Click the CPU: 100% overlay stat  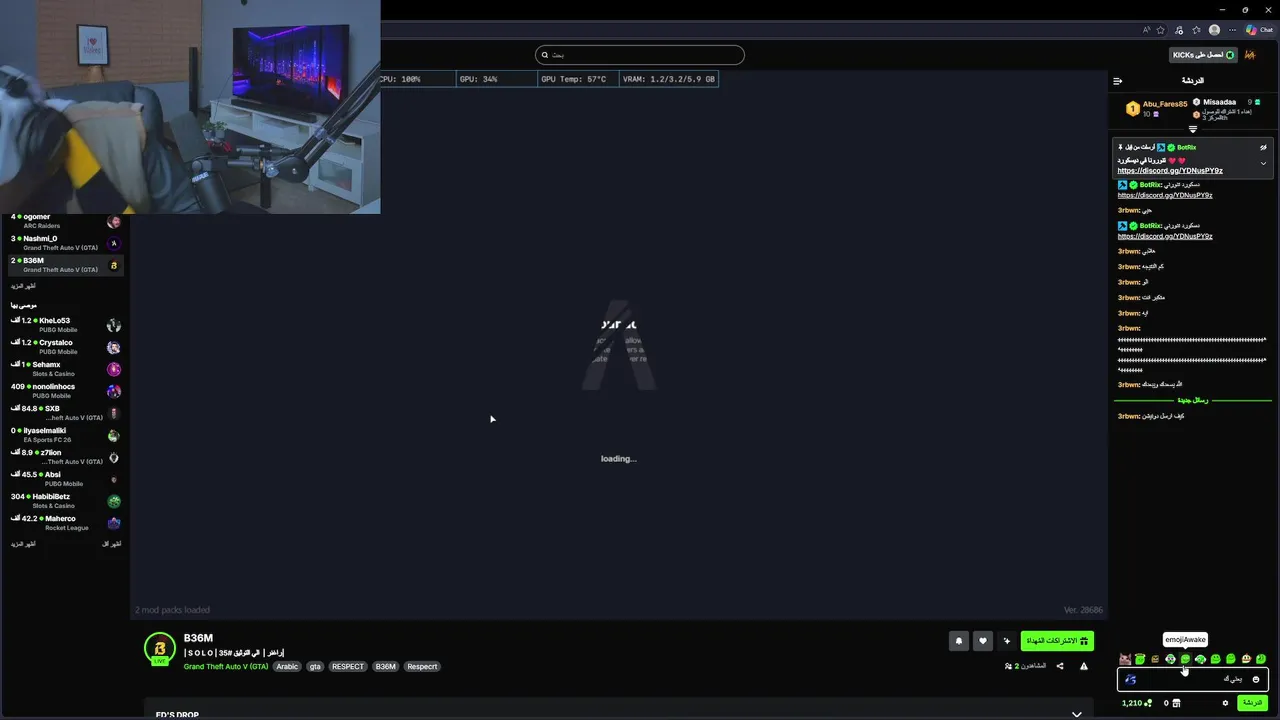tap(399, 79)
